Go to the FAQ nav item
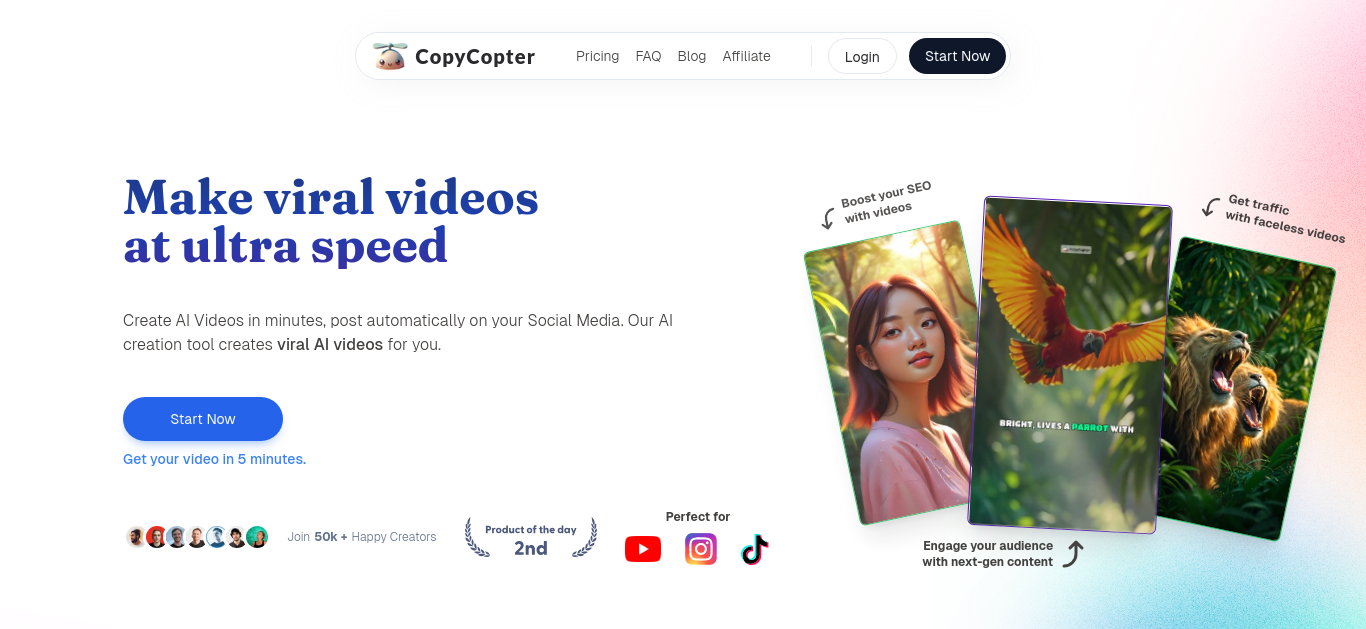The width and height of the screenshot is (1366, 629). (648, 56)
